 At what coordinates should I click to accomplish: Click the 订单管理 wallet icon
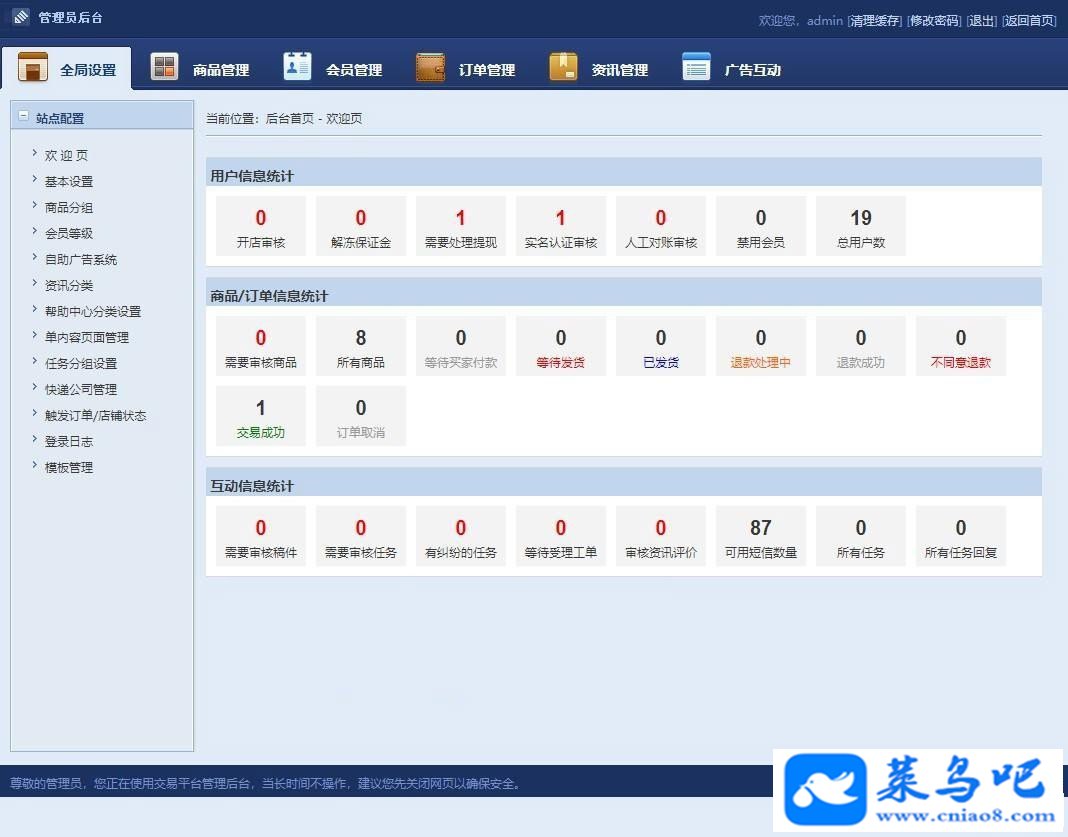coord(430,67)
